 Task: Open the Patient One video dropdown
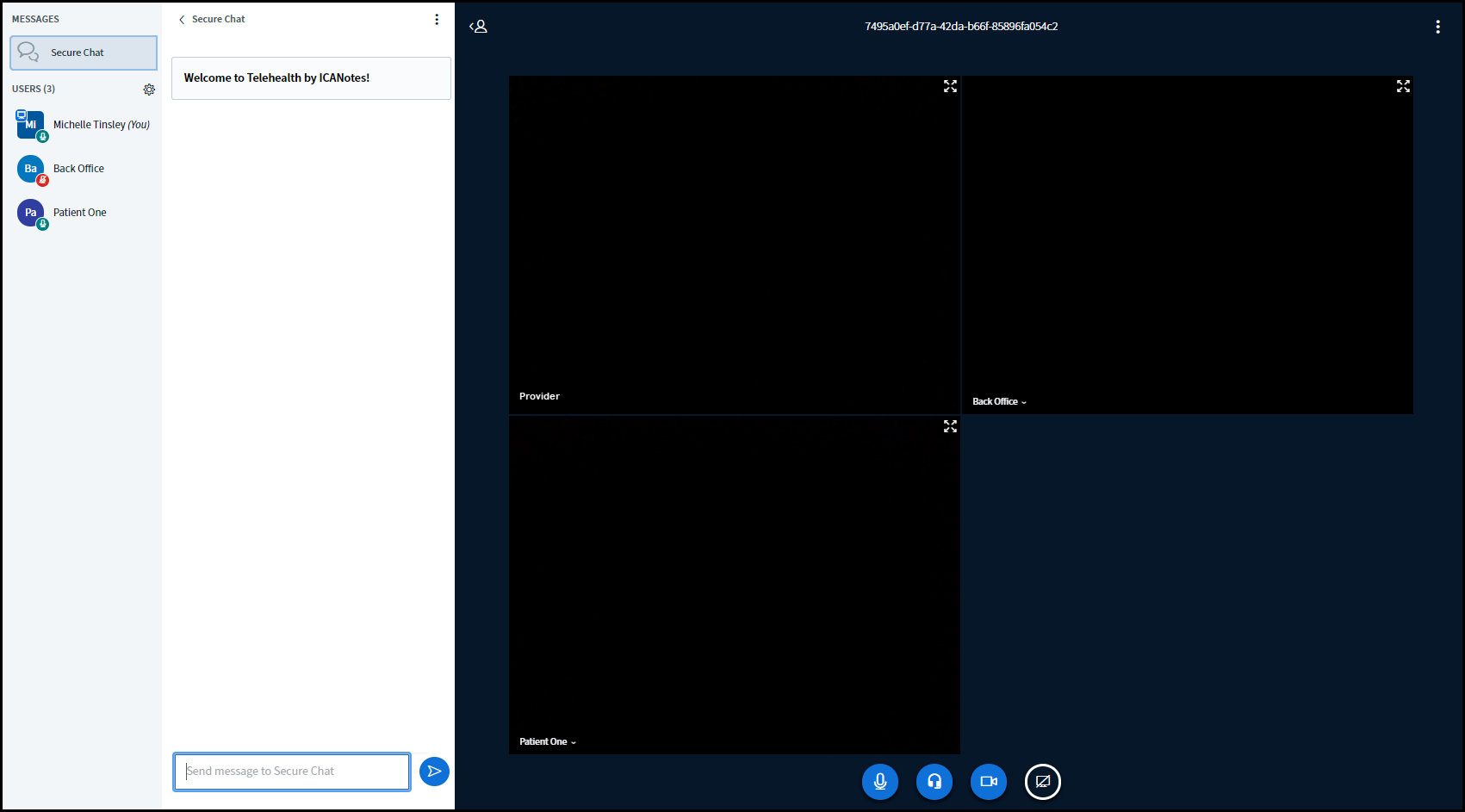pyautogui.click(x=548, y=742)
